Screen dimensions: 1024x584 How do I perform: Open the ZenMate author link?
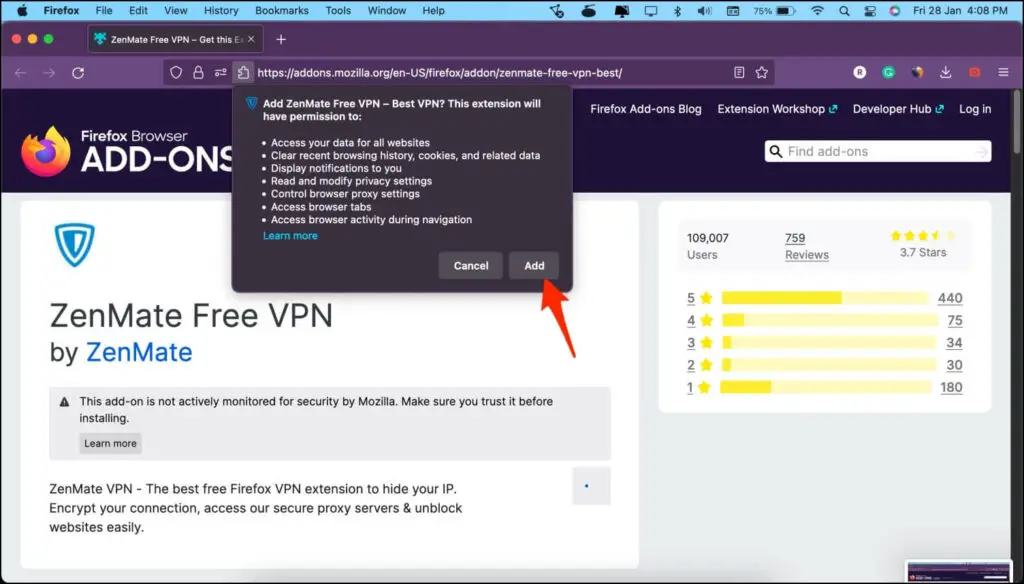[x=139, y=352]
